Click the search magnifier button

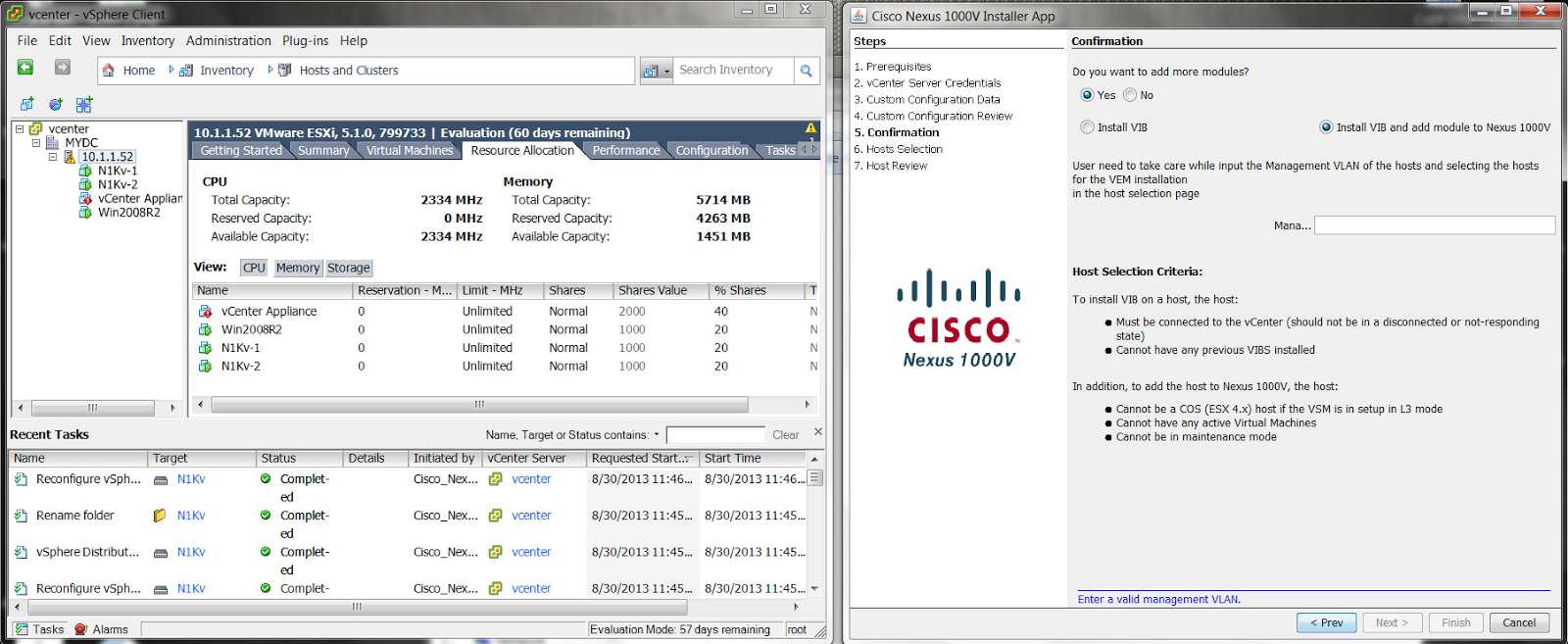pyautogui.click(x=807, y=71)
